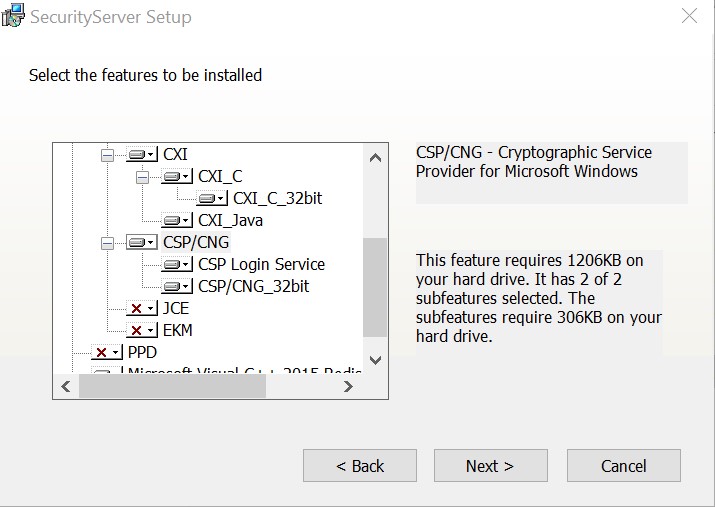Open the JCE red X install-state icon
Screen dimensions: 715x507
(x=142, y=309)
